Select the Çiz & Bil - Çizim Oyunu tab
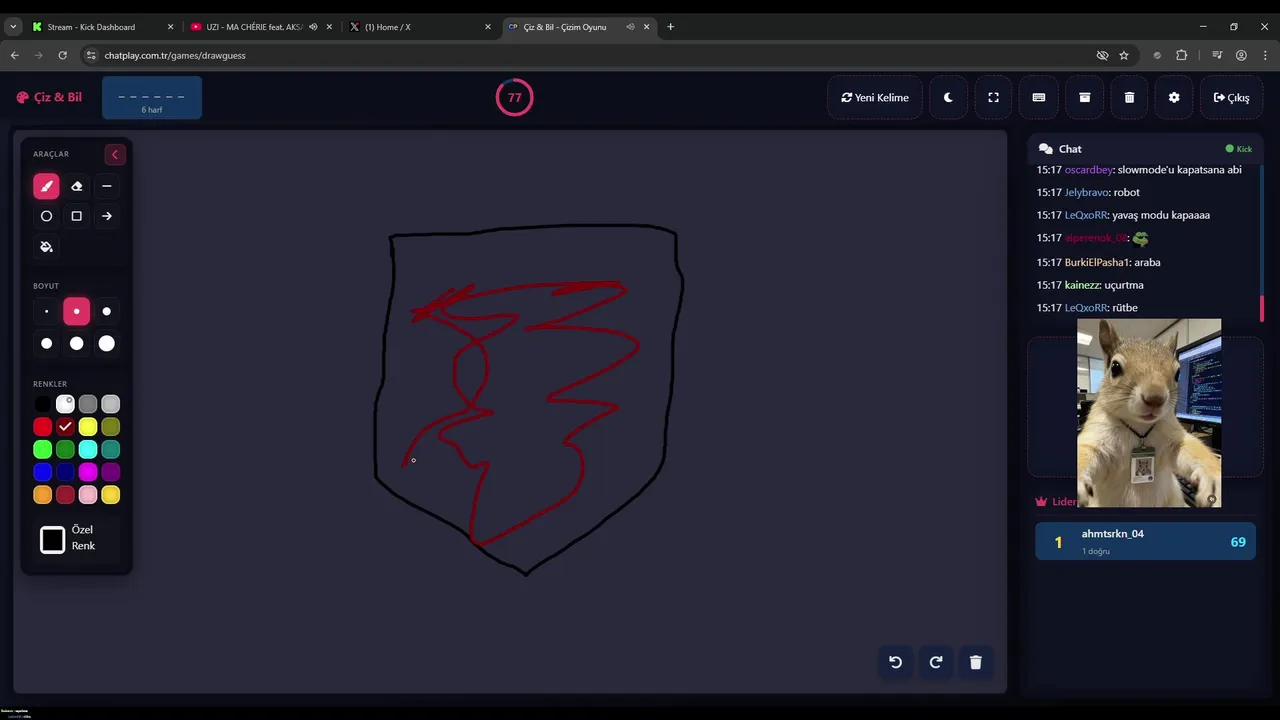The width and height of the screenshot is (1280, 720). [x=578, y=27]
